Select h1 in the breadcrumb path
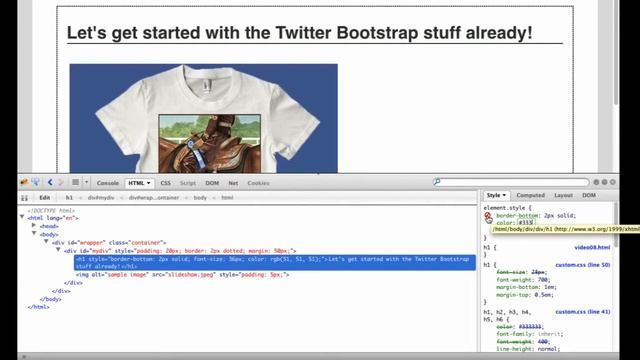The height and width of the screenshot is (360, 640). (x=69, y=198)
